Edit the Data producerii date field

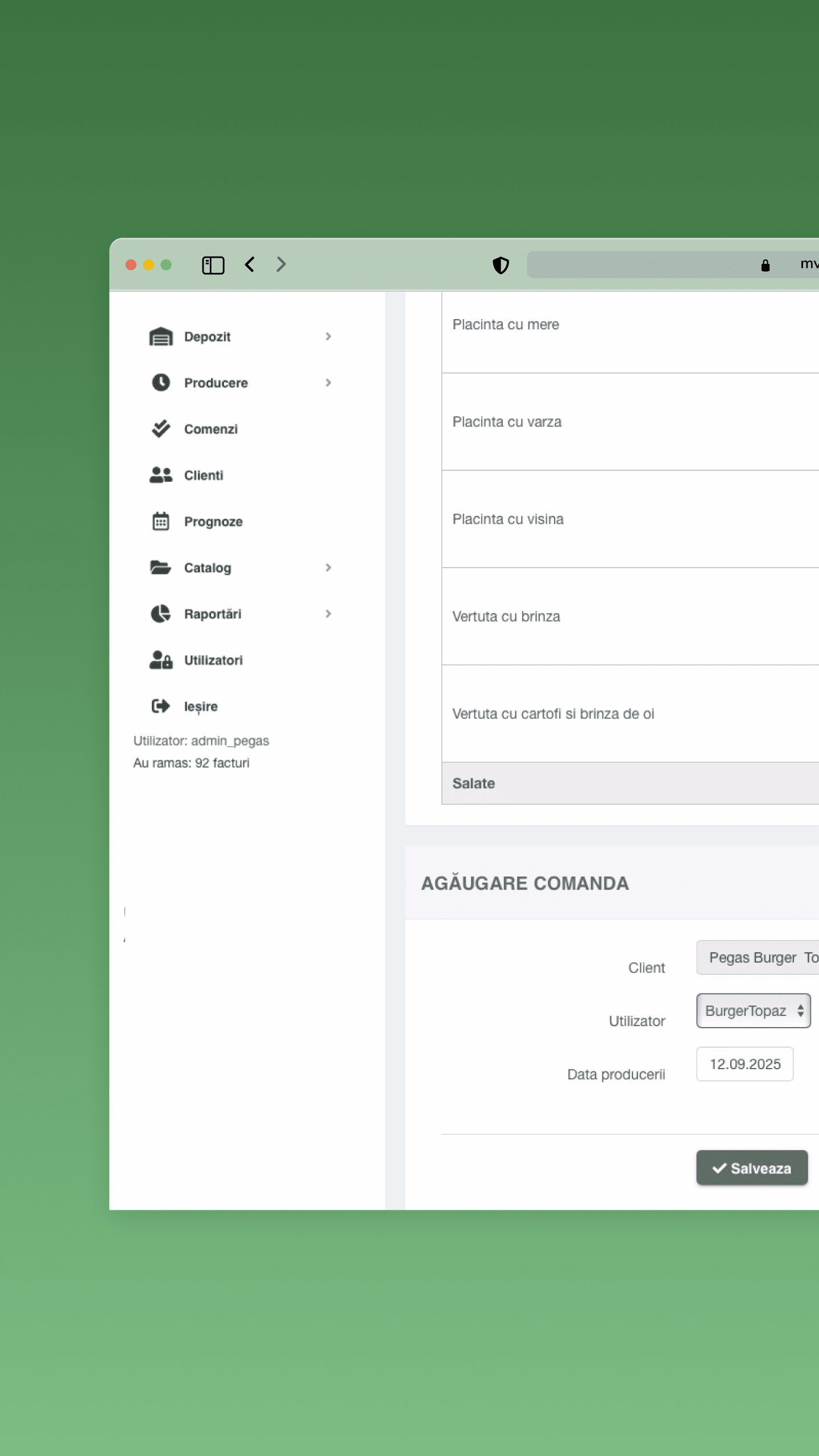[744, 1064]
